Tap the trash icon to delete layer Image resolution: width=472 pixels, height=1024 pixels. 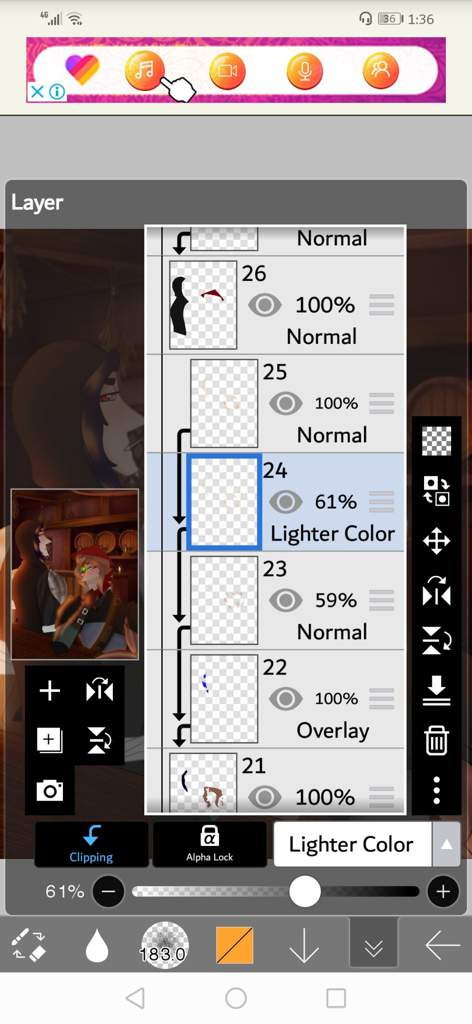(x=435, y=741)
